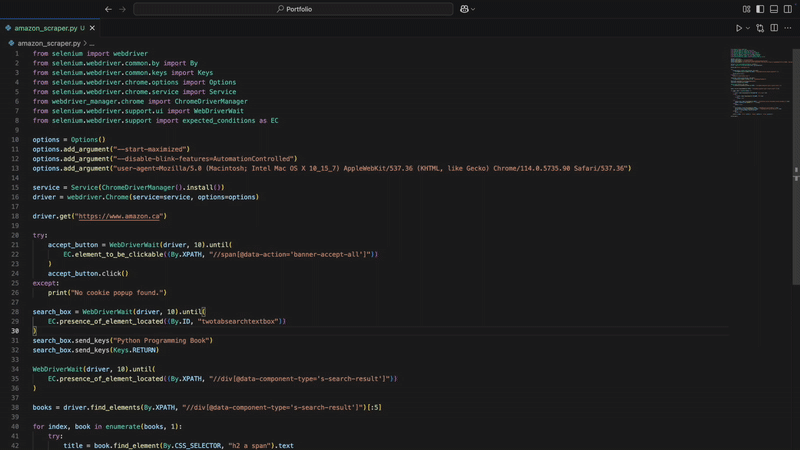Open the Copilot chat icon
The image size is (800, 450).
(x=464, y=9)
